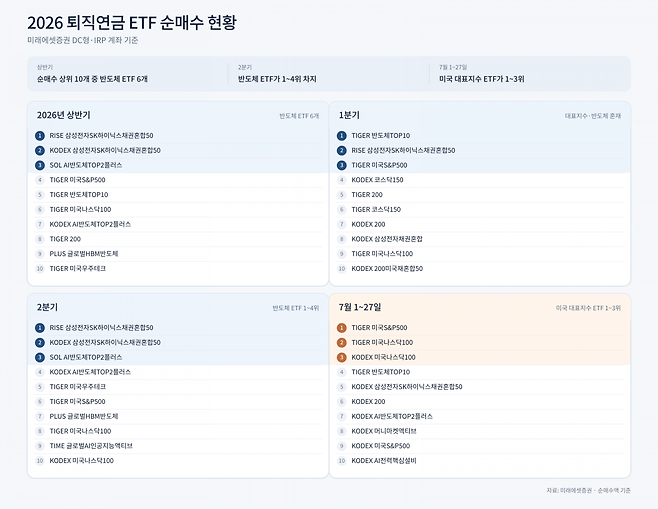Click "TIGER 미국S&P500" ranked 3 in 1분기
This screenshot has width=658, height=509.
click(x=379, y=165)
